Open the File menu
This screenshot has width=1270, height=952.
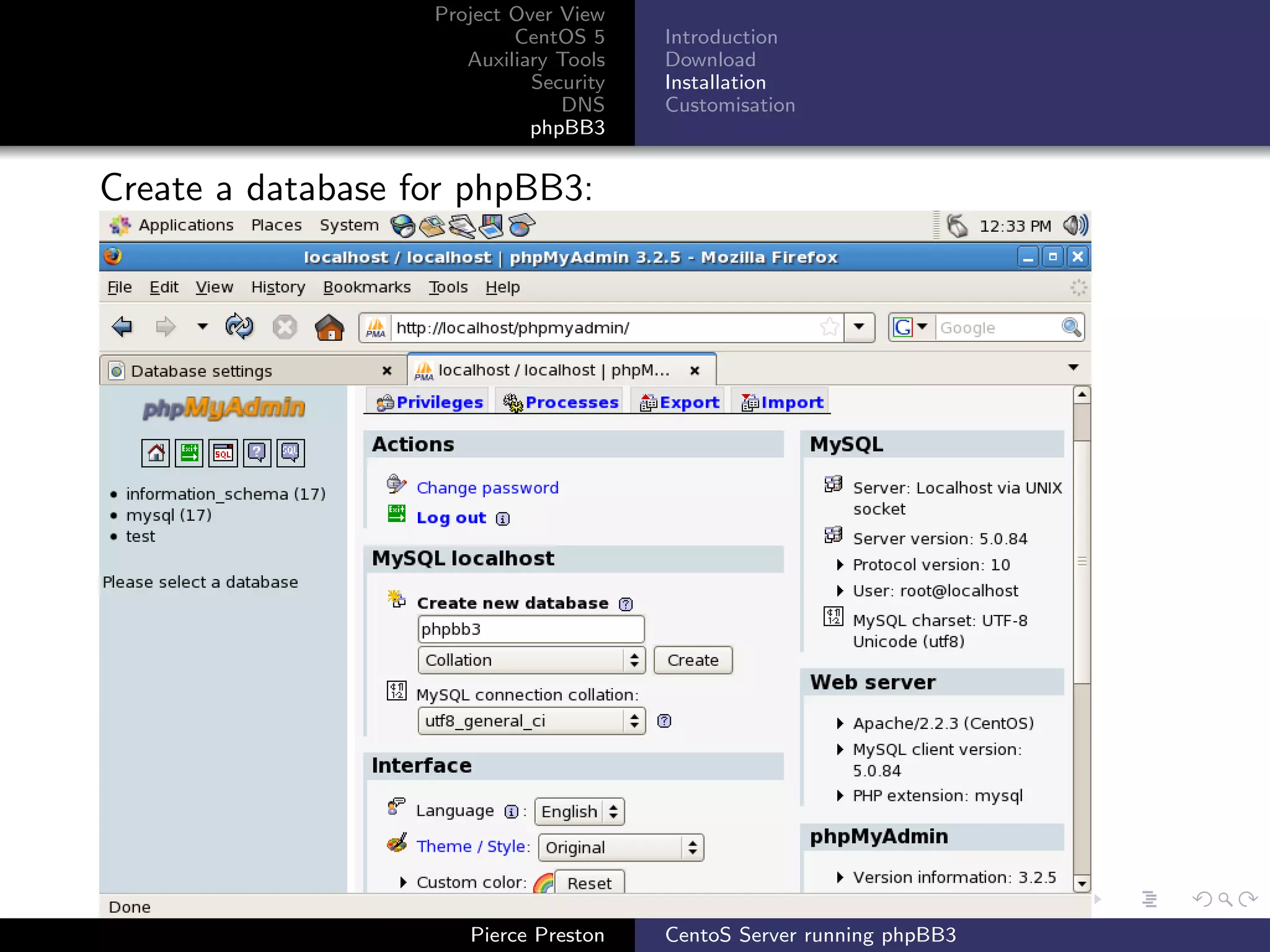(120, 287)
